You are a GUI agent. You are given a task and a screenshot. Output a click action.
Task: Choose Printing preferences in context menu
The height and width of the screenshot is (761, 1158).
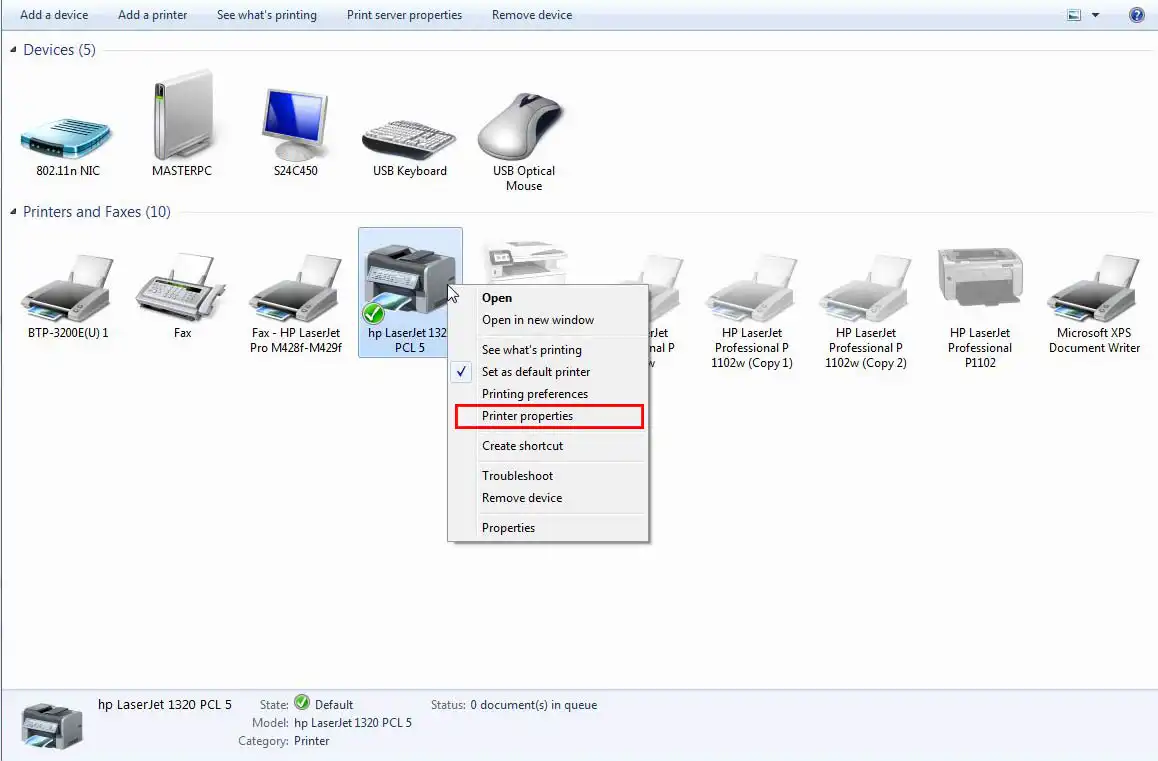535,394
